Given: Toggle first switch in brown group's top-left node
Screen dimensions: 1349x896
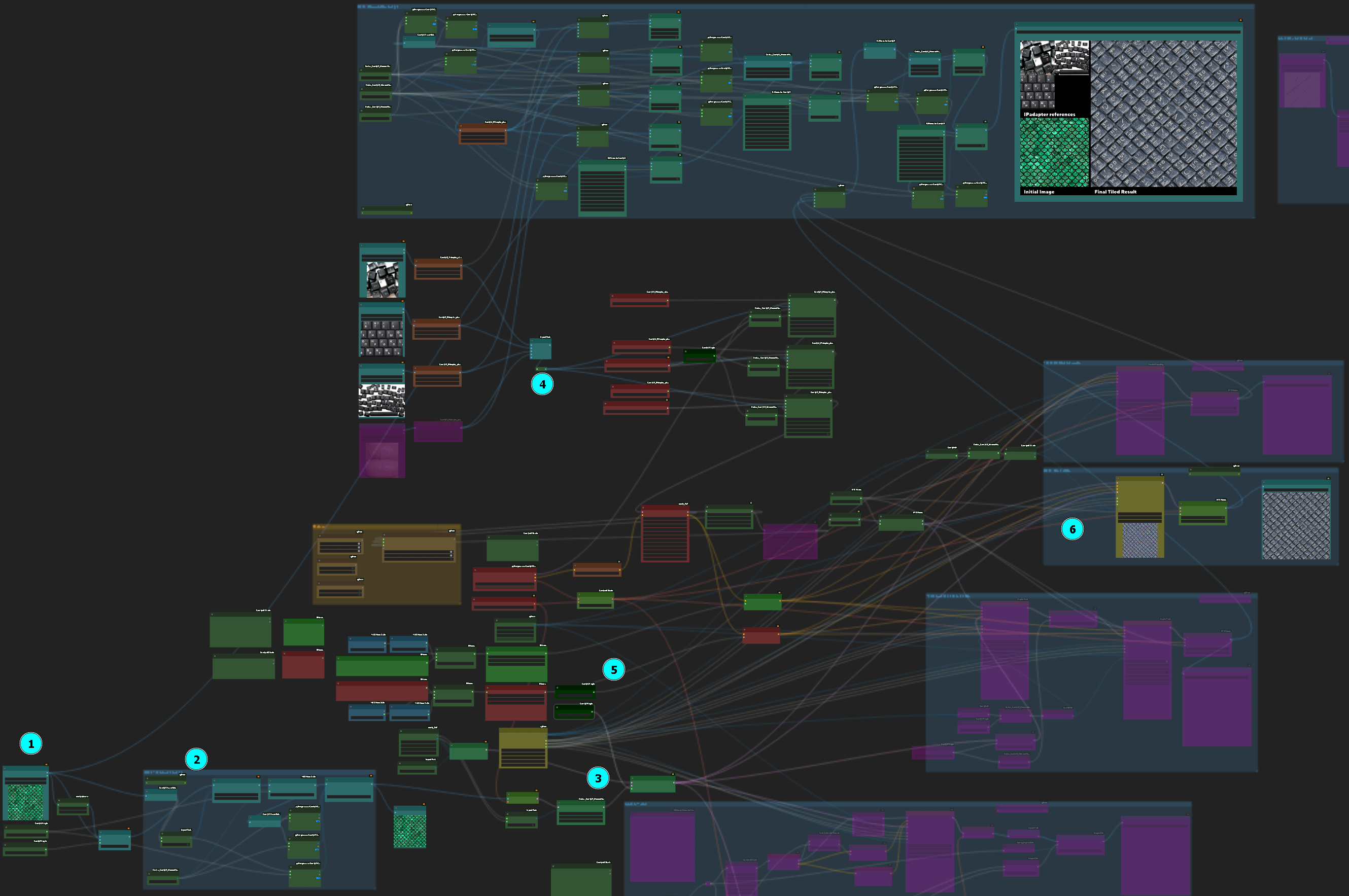Looking at the screenshot, I should pos(359,544).
